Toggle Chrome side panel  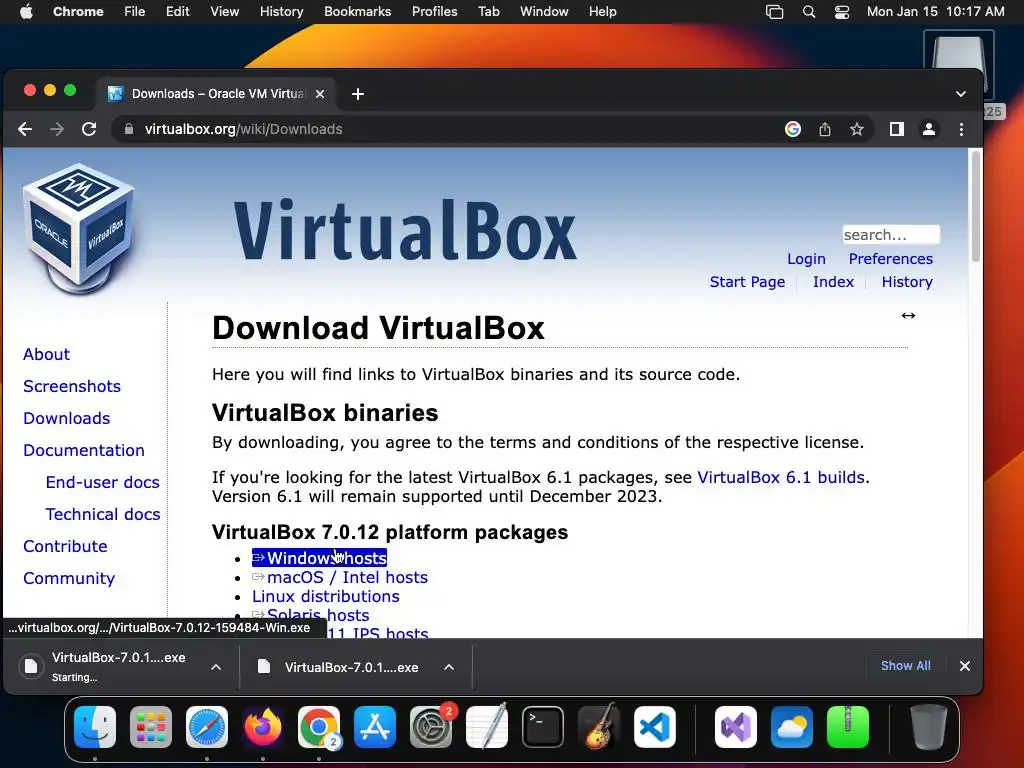pos(897,129)
